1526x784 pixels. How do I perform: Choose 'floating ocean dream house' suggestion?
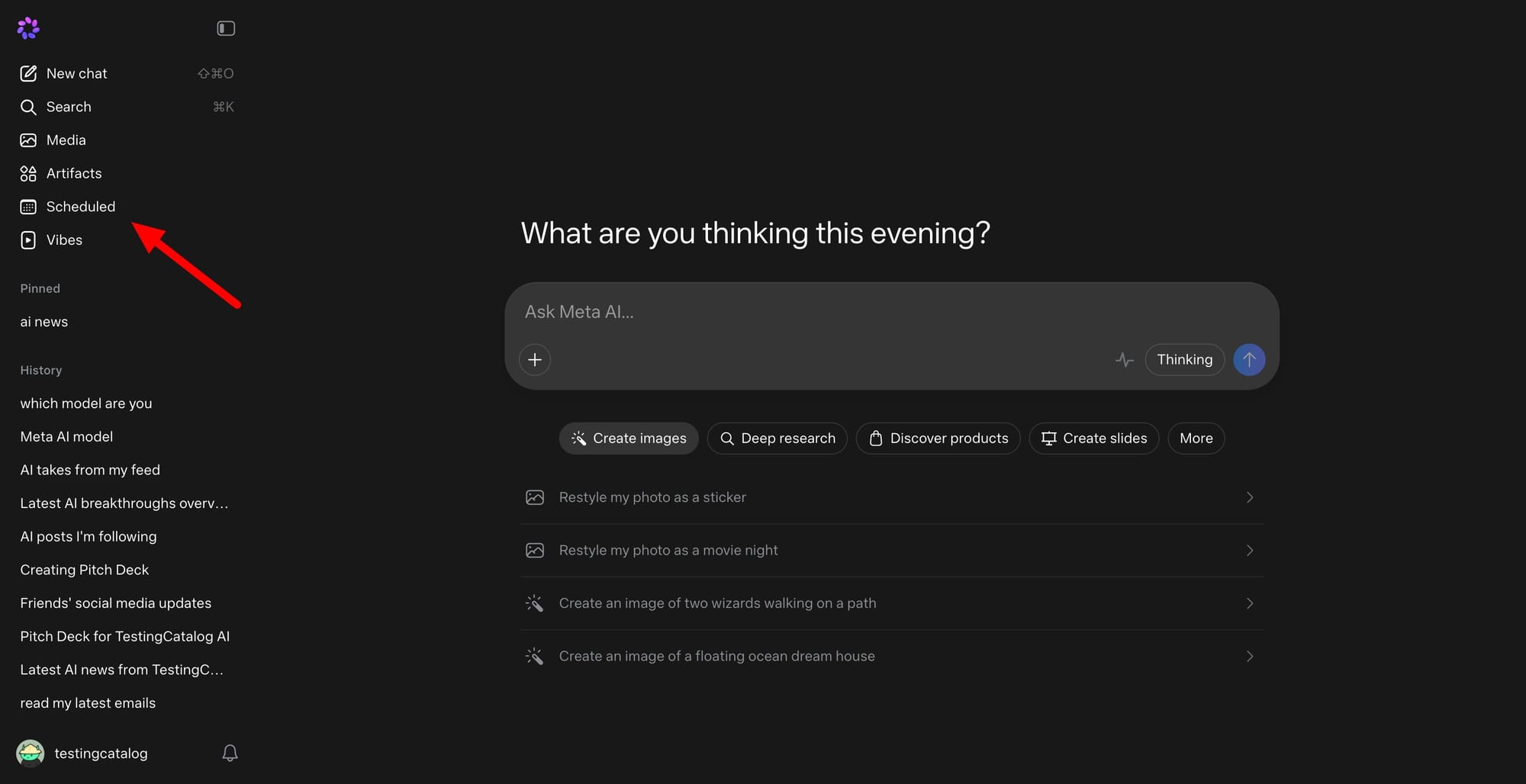pos(891,657)
